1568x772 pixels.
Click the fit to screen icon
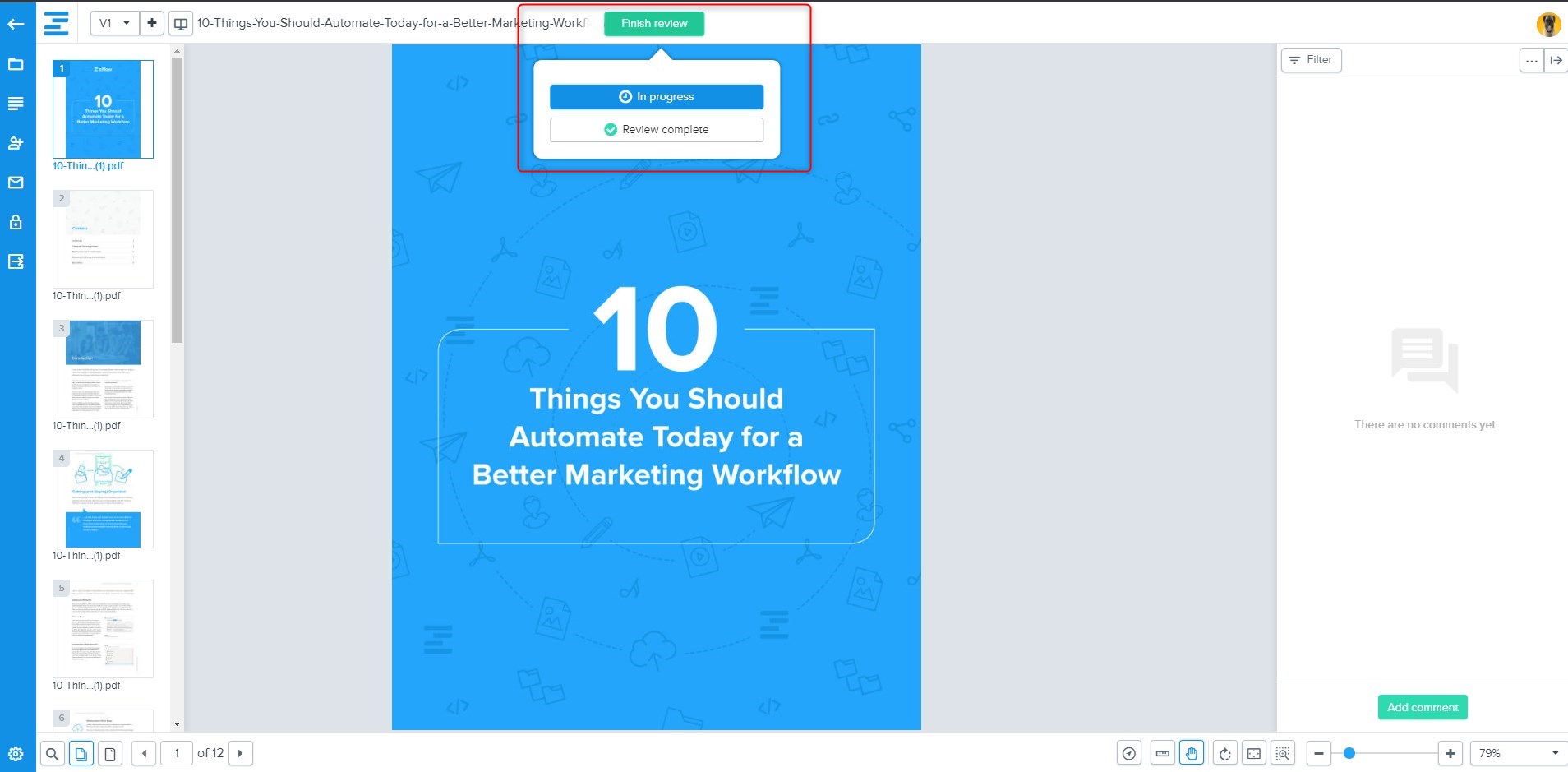coord(1254,753)
